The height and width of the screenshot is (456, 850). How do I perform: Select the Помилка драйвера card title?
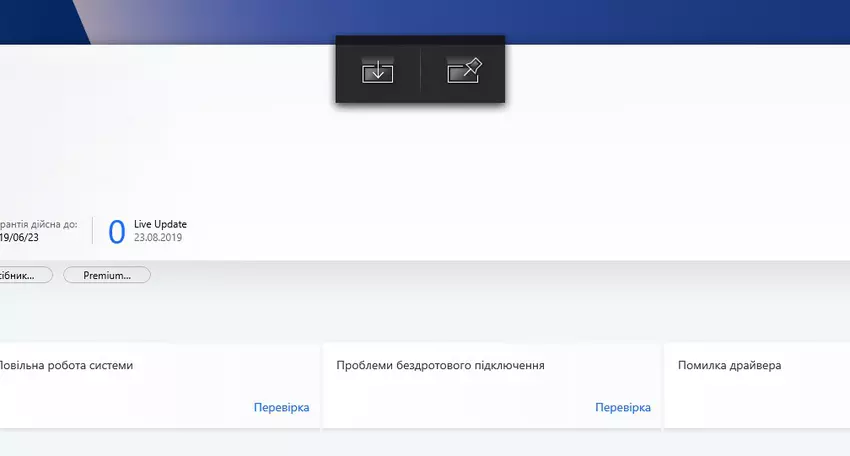(729, 366)
